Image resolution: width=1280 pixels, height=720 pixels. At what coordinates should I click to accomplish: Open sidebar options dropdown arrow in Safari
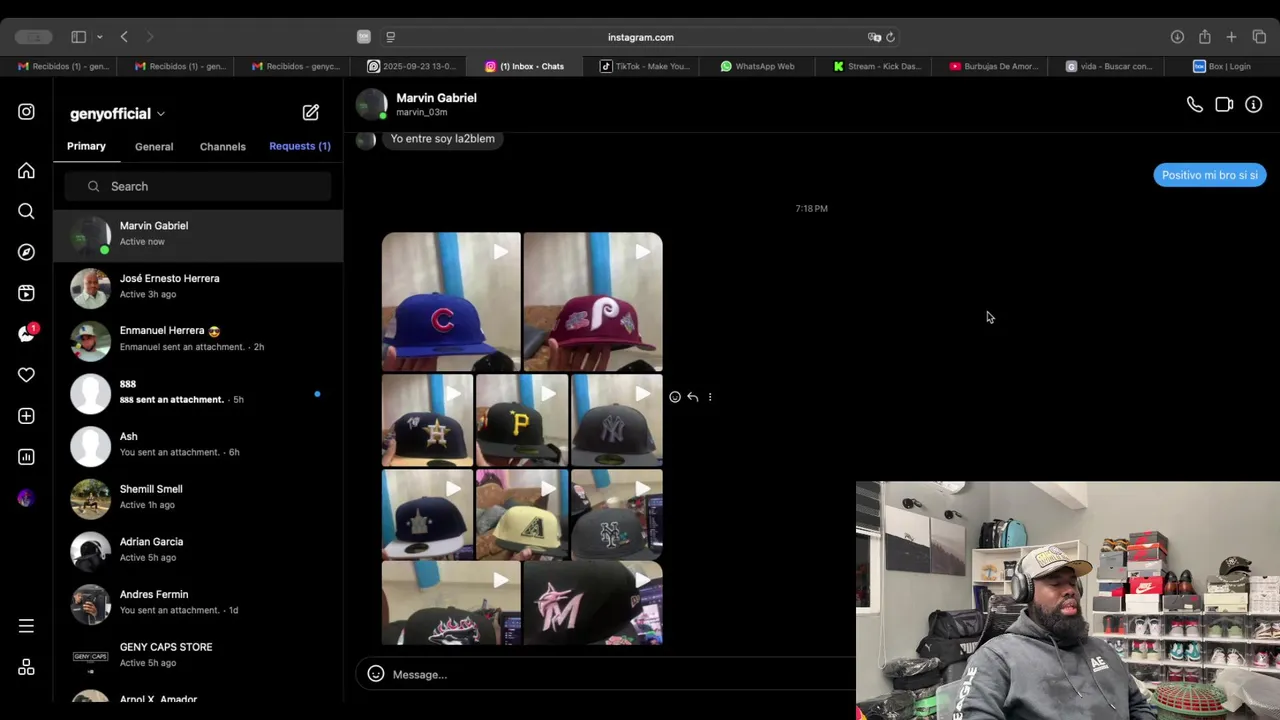tap(99, 37)
